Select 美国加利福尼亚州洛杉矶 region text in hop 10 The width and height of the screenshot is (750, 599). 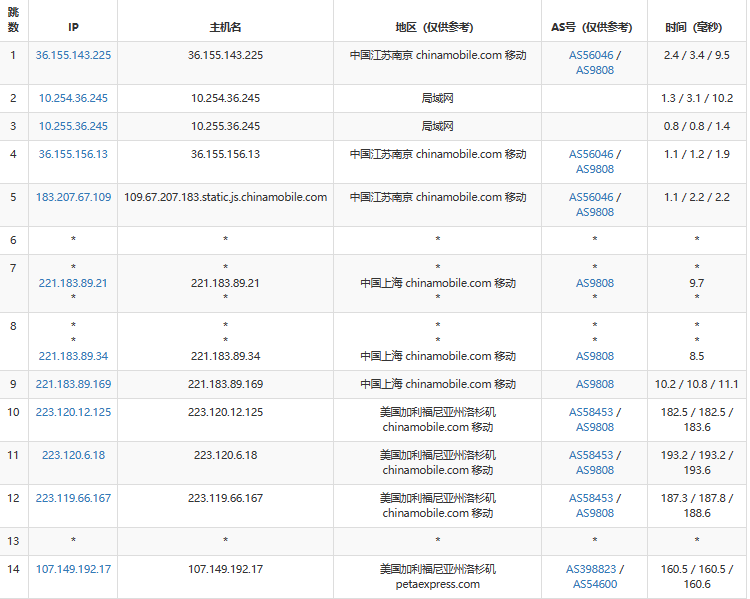tap(437, 412)
